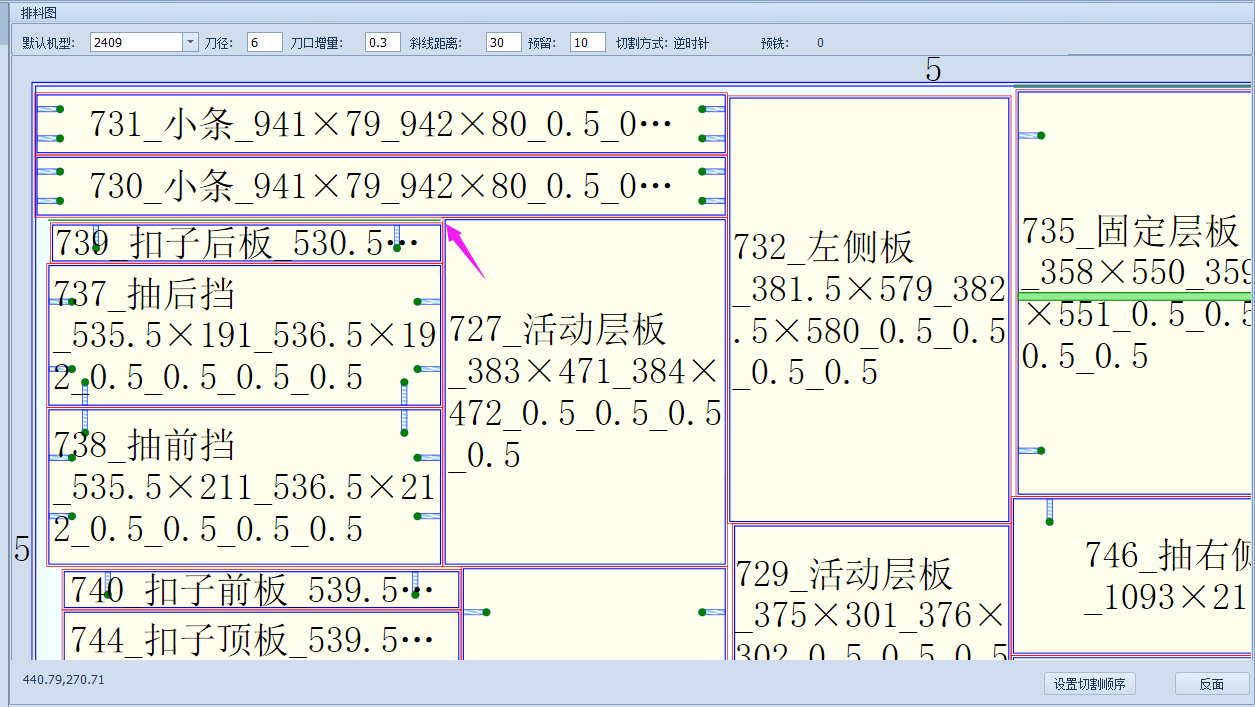Click the coordinates readout 440.79,270.71
The image size is (1255, 707).
click(x=63, y=680)
